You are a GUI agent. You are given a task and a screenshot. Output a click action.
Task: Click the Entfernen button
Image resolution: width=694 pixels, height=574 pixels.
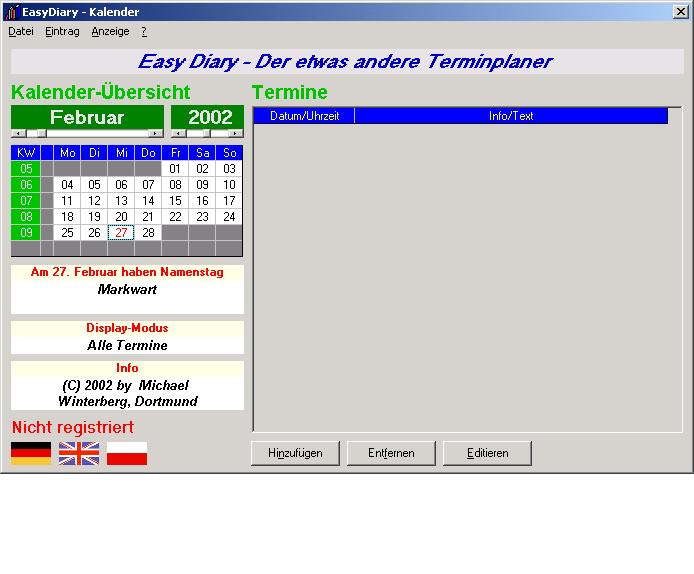[391, 453]
